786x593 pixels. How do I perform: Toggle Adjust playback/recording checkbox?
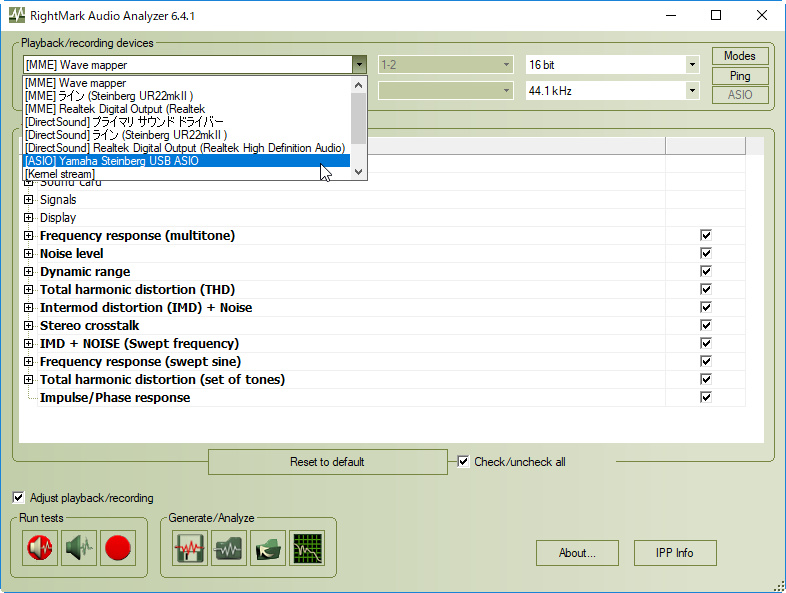coord(18,498)
